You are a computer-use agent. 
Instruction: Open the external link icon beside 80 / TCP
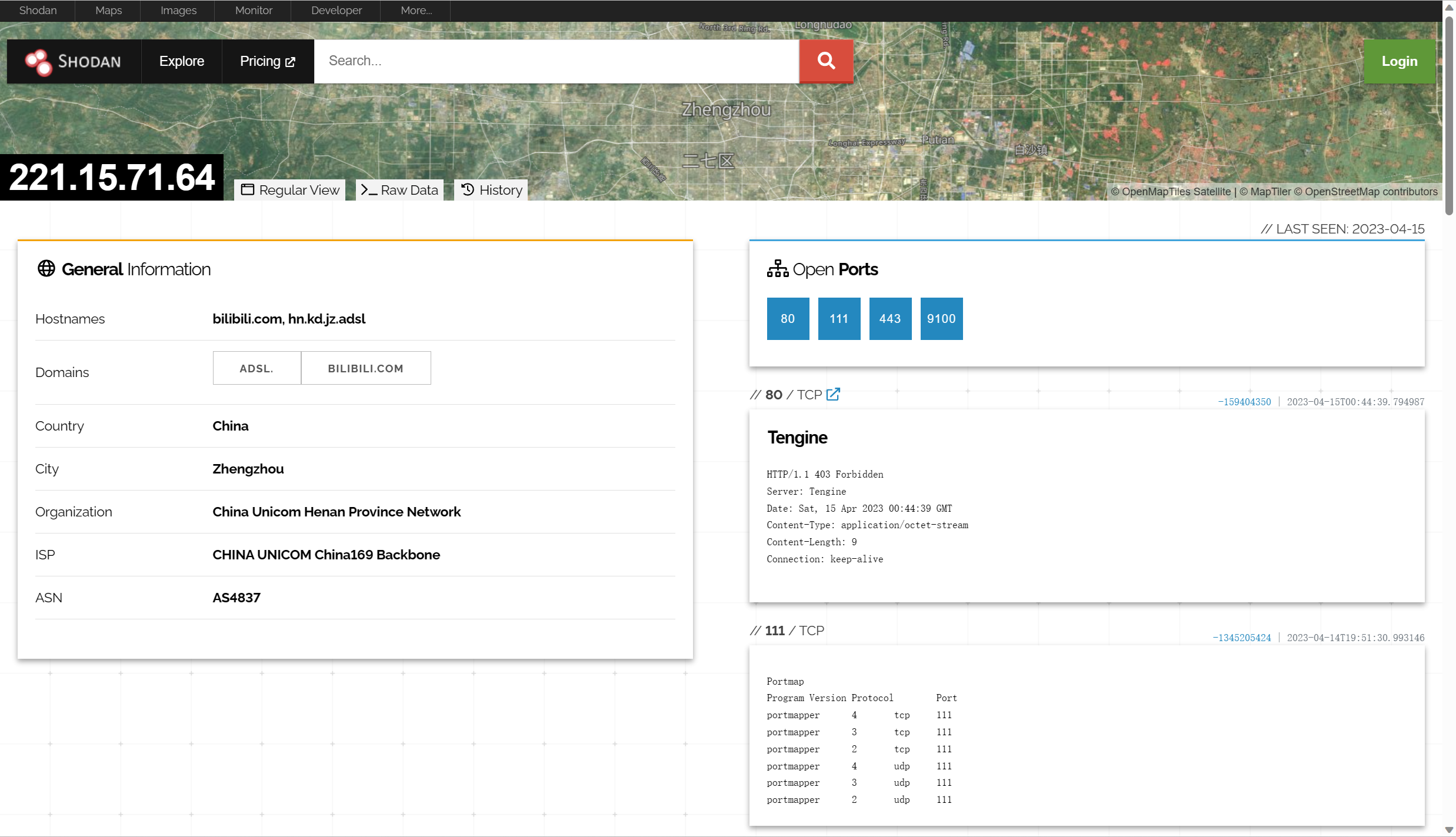click(833, 394)
